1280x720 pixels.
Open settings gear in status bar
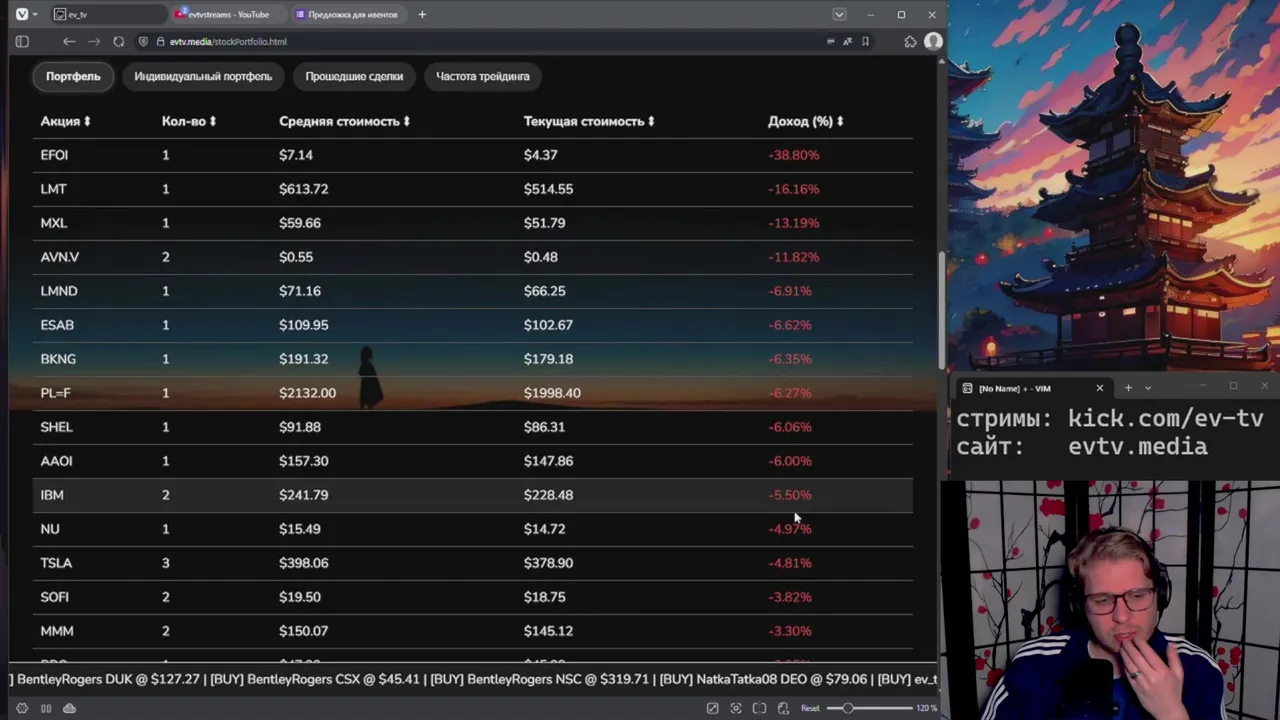pyautogui.click(x=22, y=708)
